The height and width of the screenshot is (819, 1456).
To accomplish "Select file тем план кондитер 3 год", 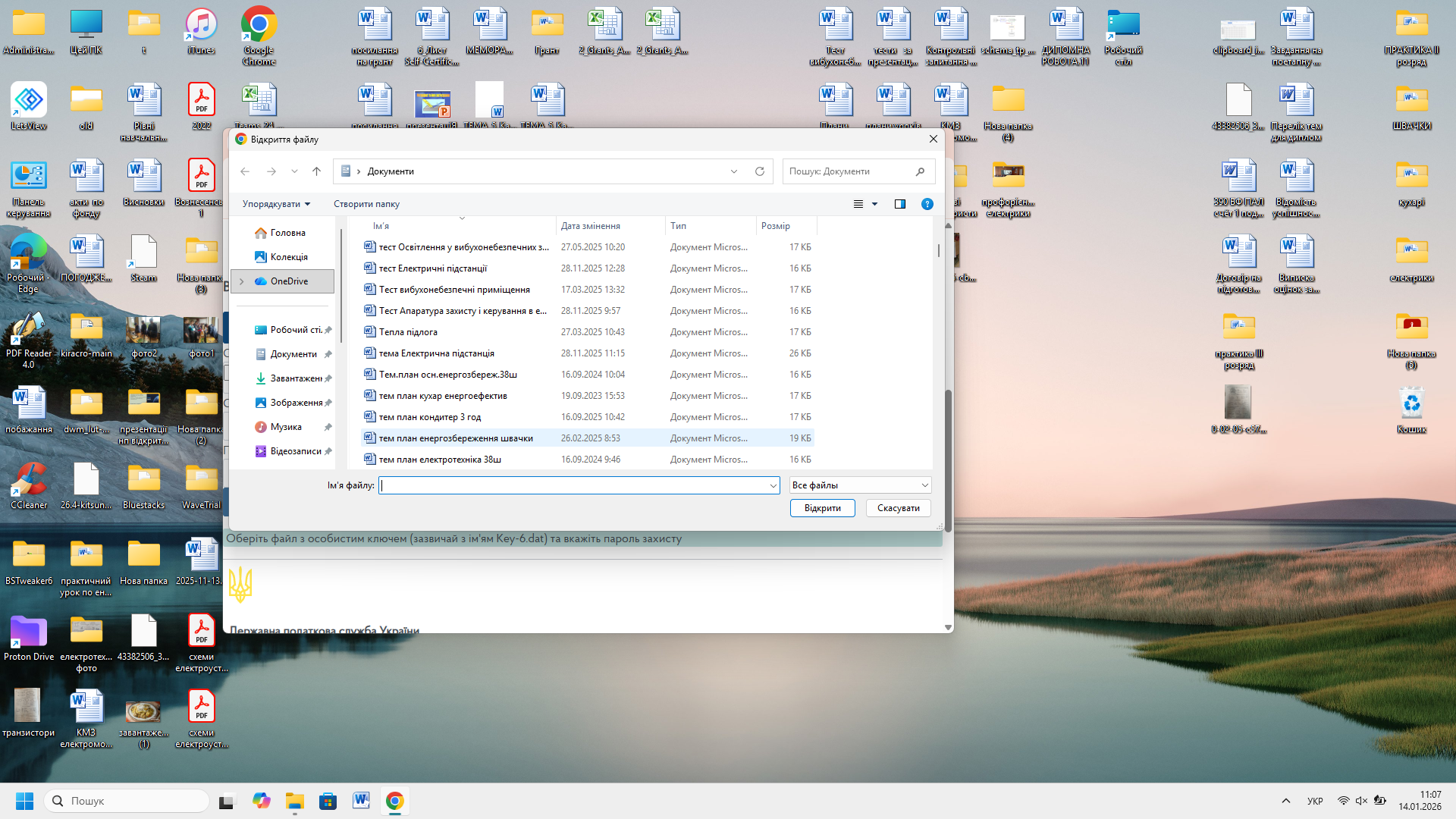I will (x=430, y=417).
